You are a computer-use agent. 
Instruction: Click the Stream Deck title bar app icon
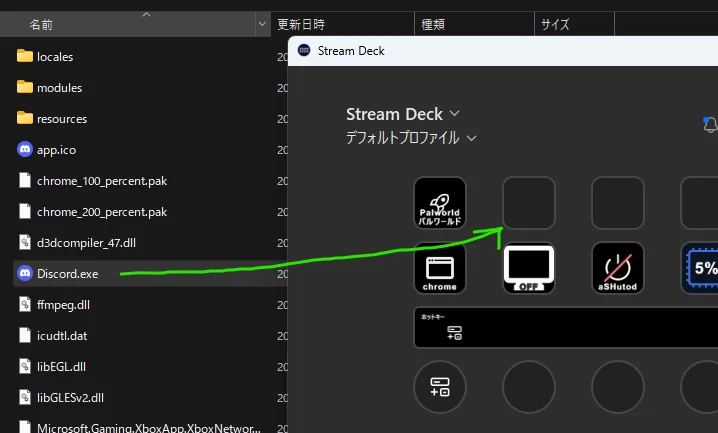pos(304,50)
